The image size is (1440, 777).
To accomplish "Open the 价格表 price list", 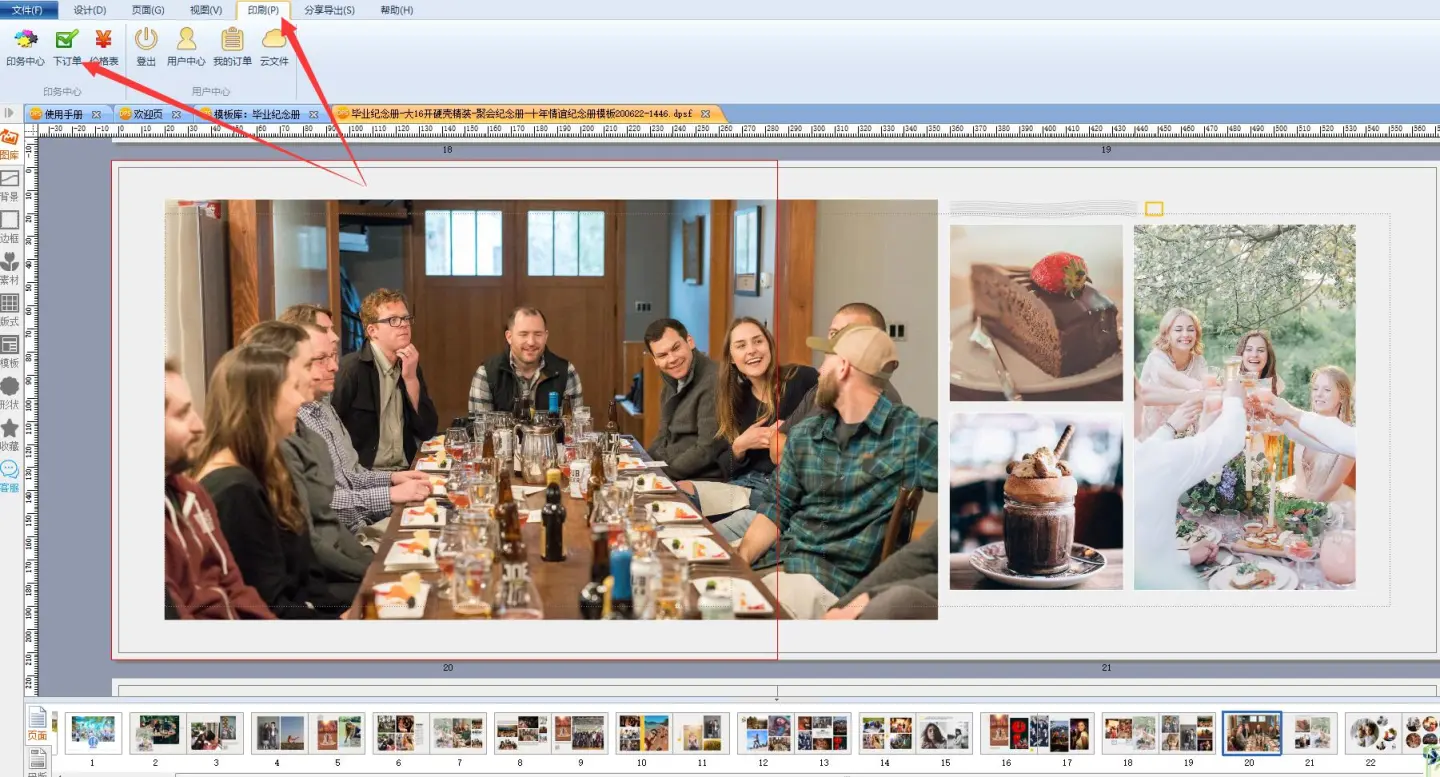I will coord(103,47).
